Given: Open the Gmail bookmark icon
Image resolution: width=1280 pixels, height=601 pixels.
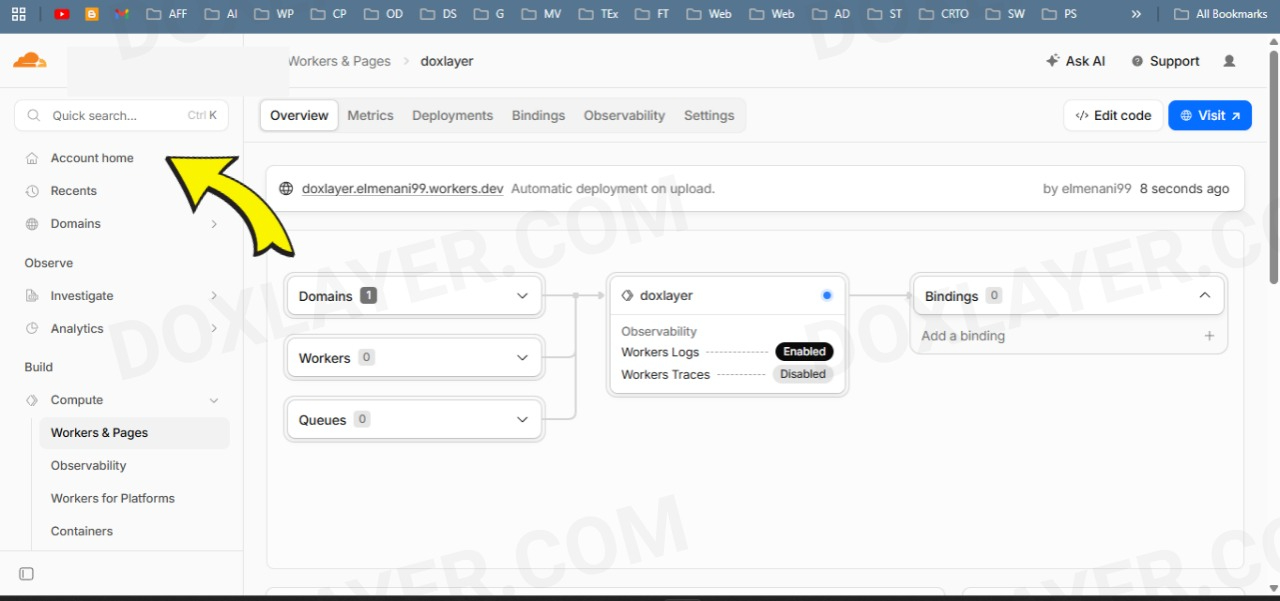Looking at the screenshot, I should [122, 14].
